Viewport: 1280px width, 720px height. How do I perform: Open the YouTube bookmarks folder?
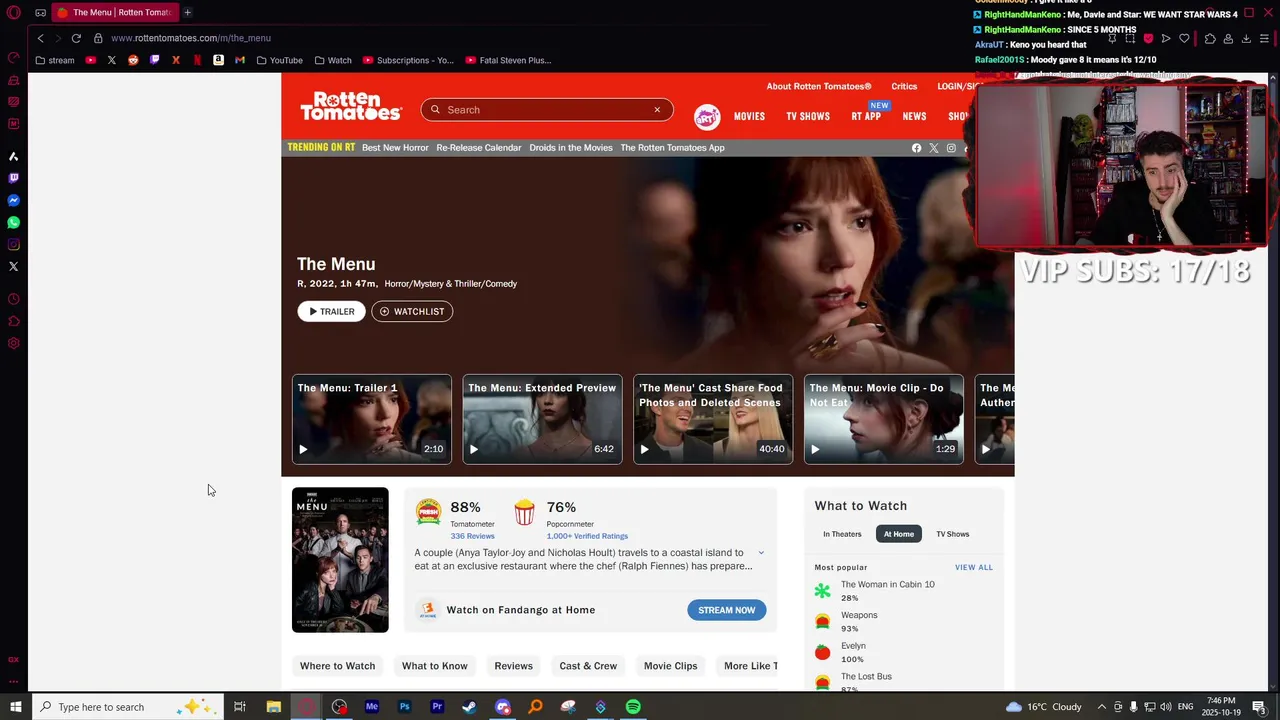tap(279, 60)
